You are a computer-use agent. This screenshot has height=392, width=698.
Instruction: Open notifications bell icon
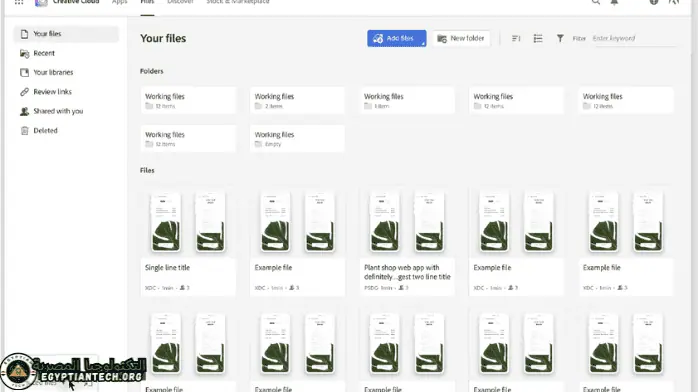coord(614,2)
